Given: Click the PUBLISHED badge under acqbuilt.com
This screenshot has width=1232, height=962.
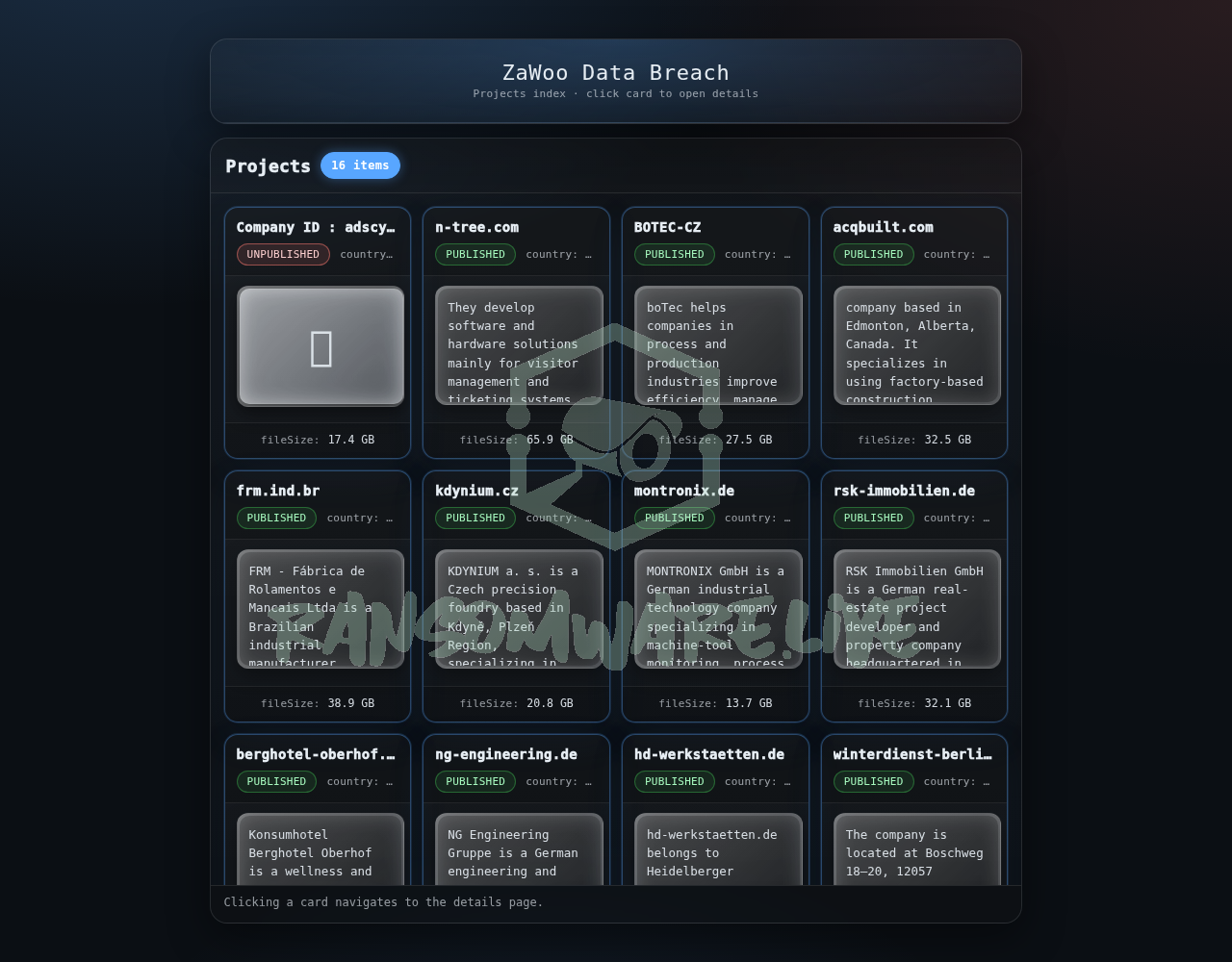Looking at the screenshot, I should tap(874, 254).
